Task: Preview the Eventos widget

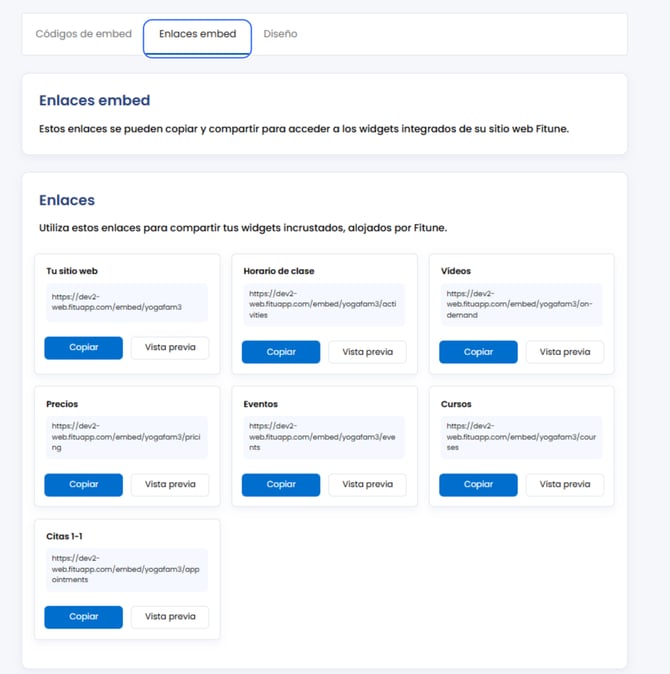Action: click(367, 484)
